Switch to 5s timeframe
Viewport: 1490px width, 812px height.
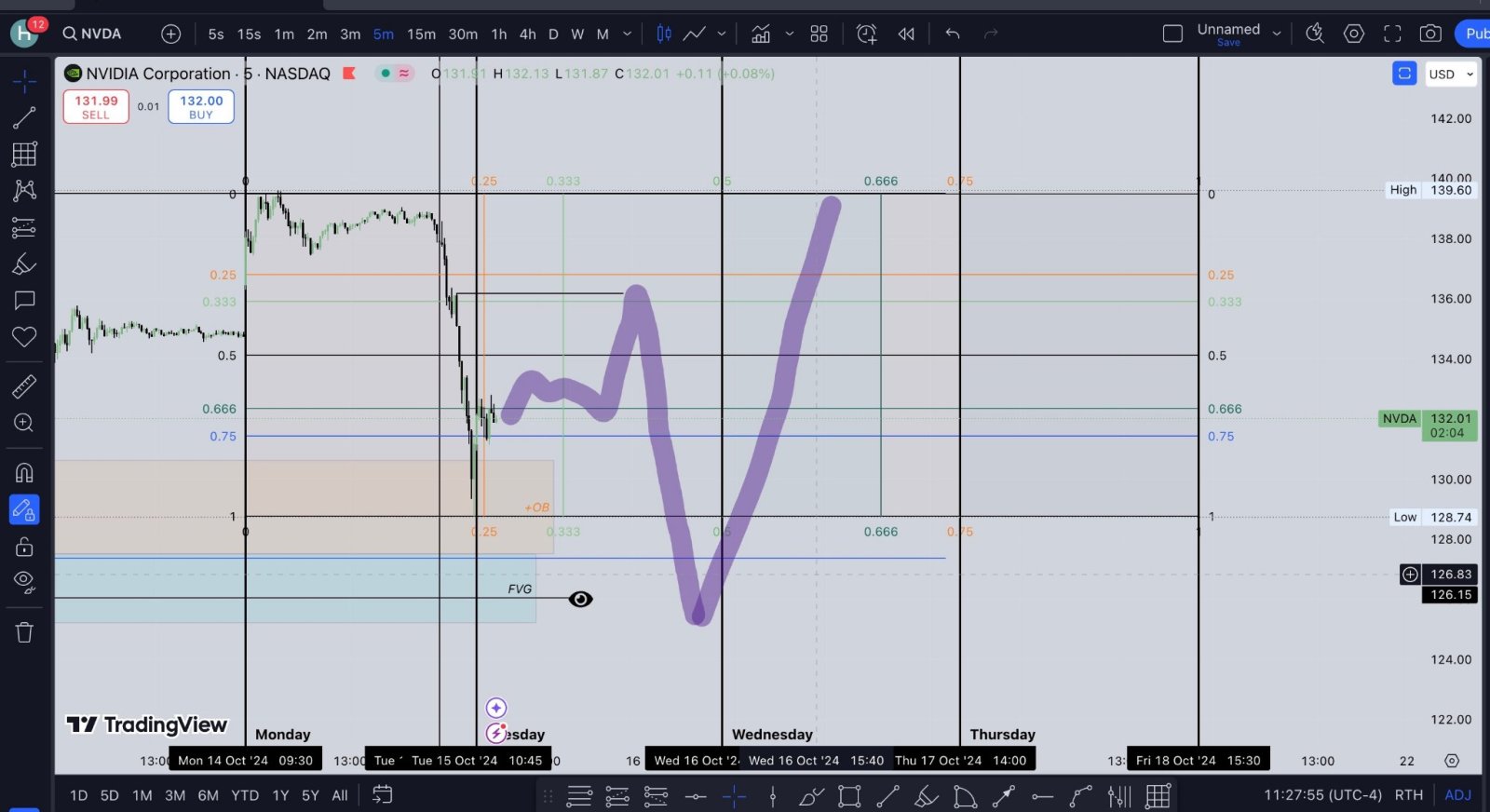point(216,34)
